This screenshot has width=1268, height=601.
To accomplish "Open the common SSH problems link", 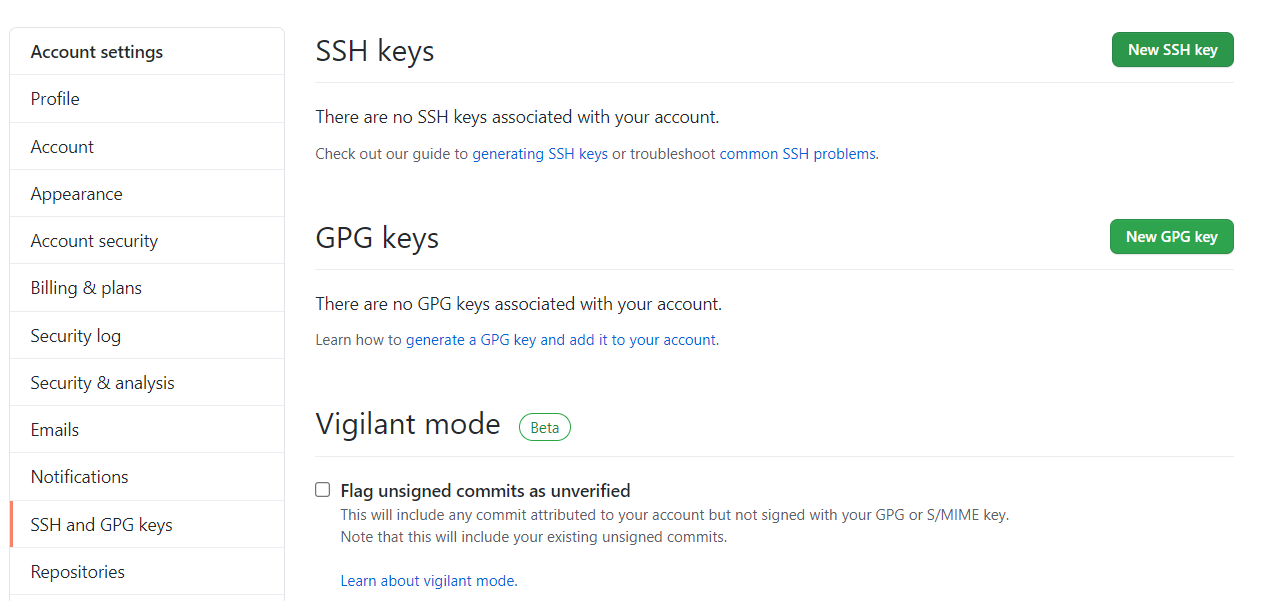I will [797, 154].
